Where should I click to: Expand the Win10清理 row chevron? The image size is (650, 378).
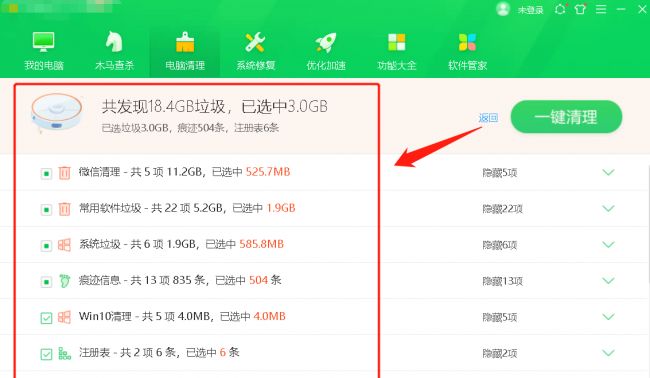click(608, 317)
